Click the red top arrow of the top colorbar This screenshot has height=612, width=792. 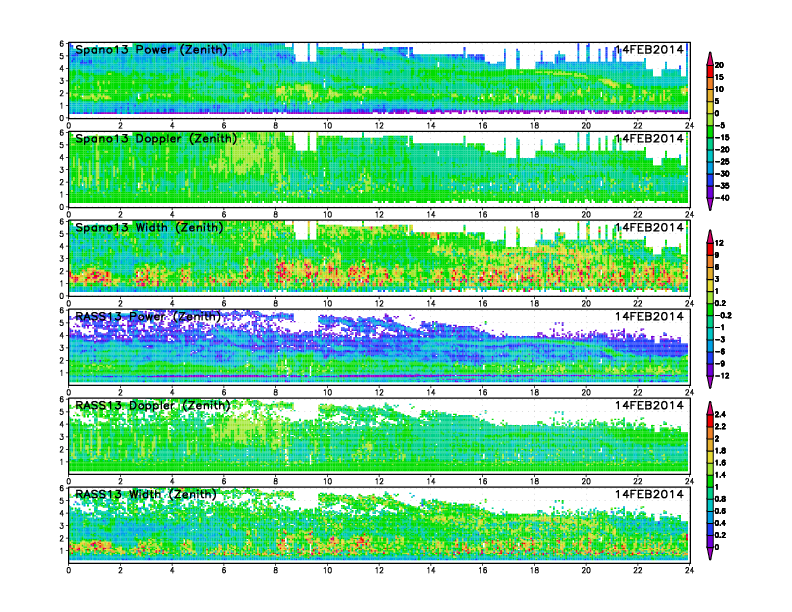710,58
